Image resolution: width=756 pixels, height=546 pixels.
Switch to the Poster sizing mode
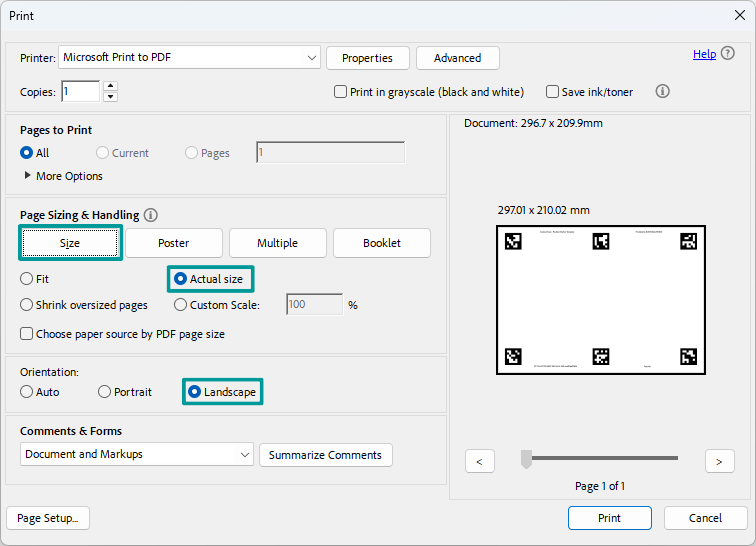point(173,243)
